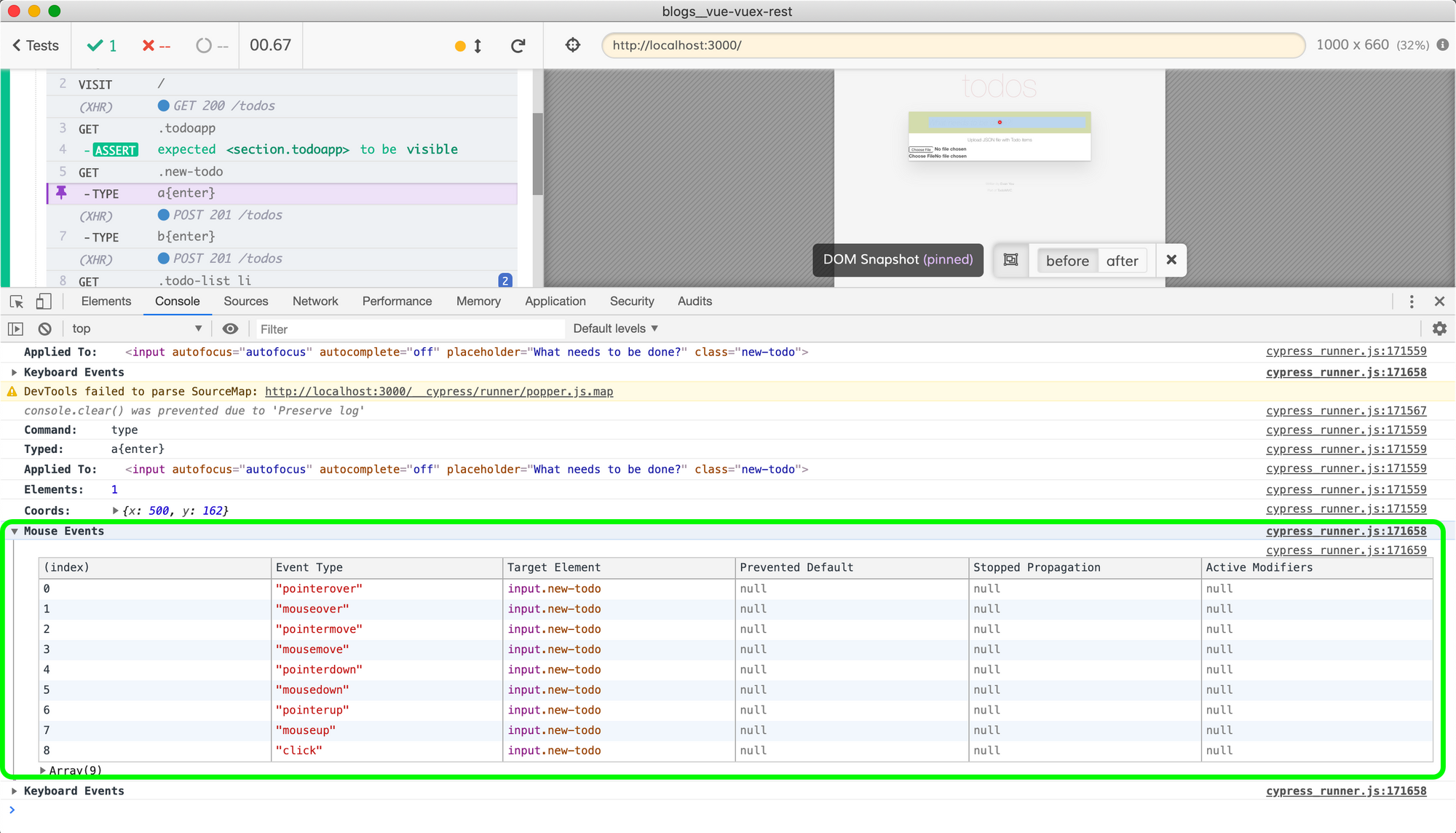The width and height of the screenshot is (1456, 833).
Task: Switch to the Network tab
Action: point(315,301)
